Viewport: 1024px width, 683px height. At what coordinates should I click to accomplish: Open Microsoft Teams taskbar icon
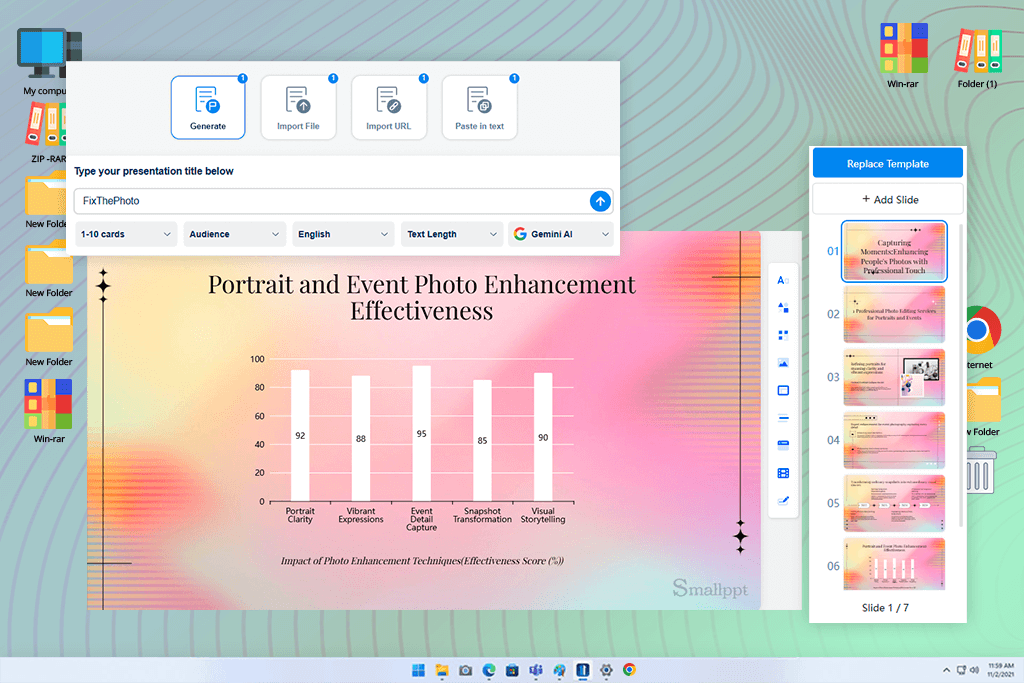coord(536,670)
